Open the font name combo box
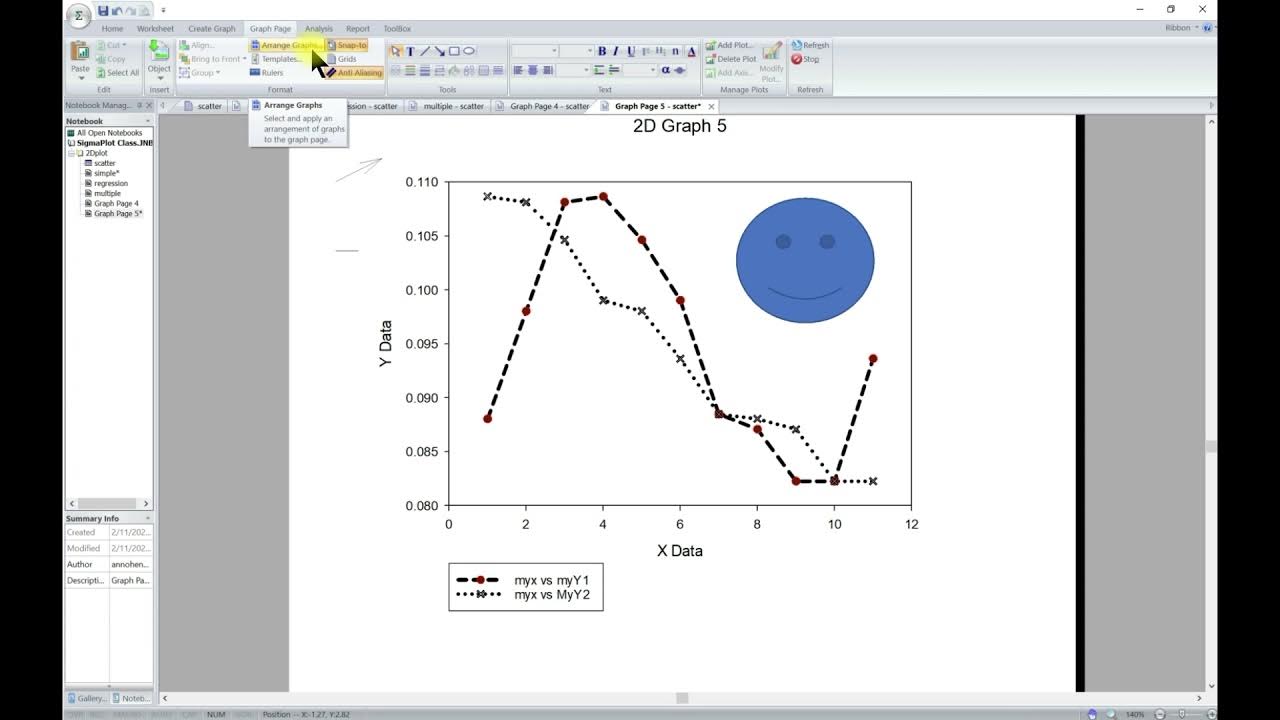Image resolution: width=1280 pixels, height=720 pixels. (535, 51)
